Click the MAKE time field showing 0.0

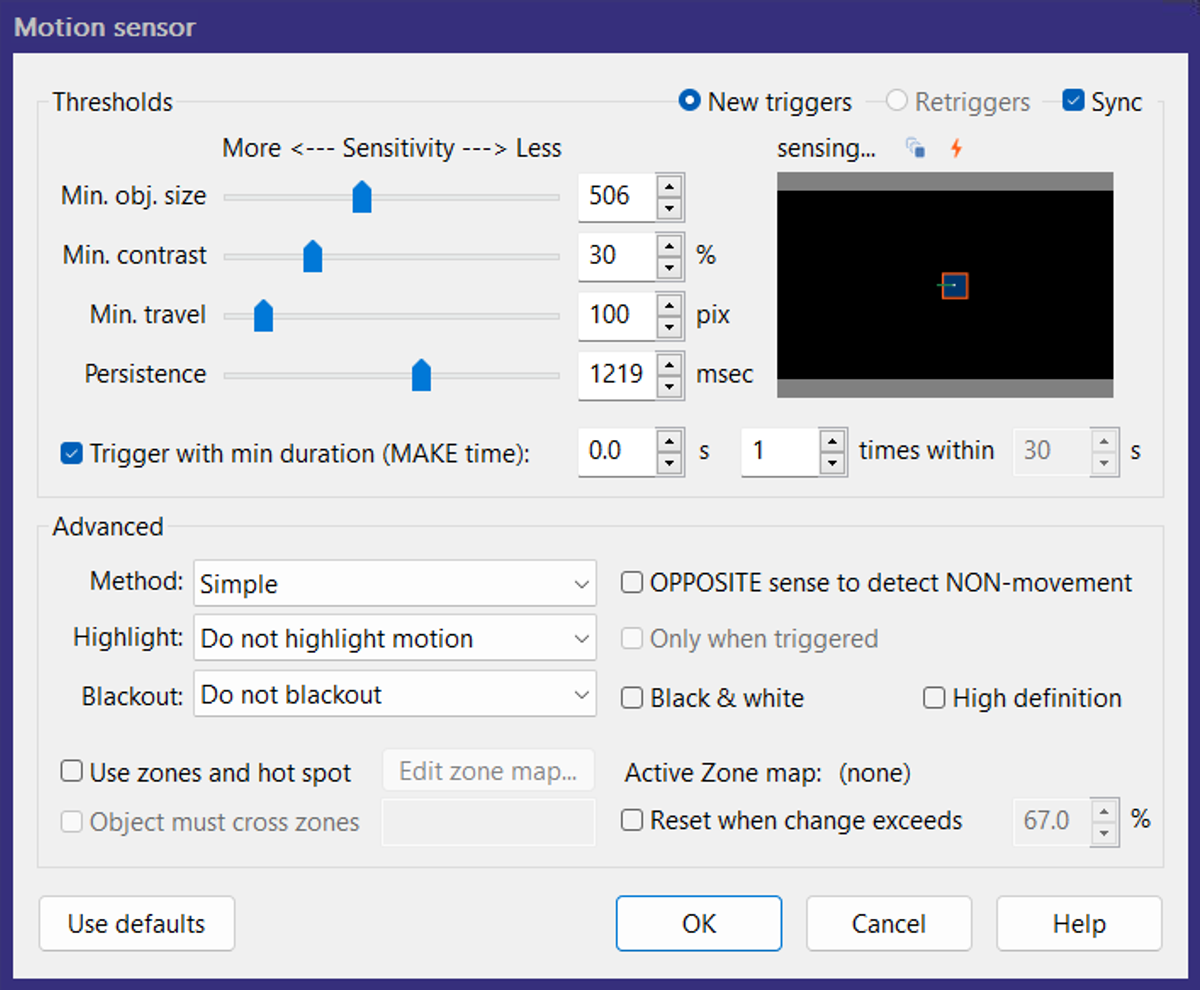[617, 452]
